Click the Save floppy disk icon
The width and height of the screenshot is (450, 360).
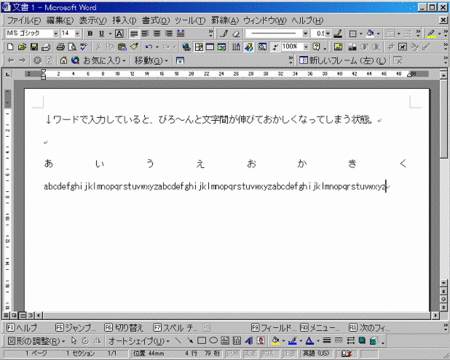click(x=34, y=47)
